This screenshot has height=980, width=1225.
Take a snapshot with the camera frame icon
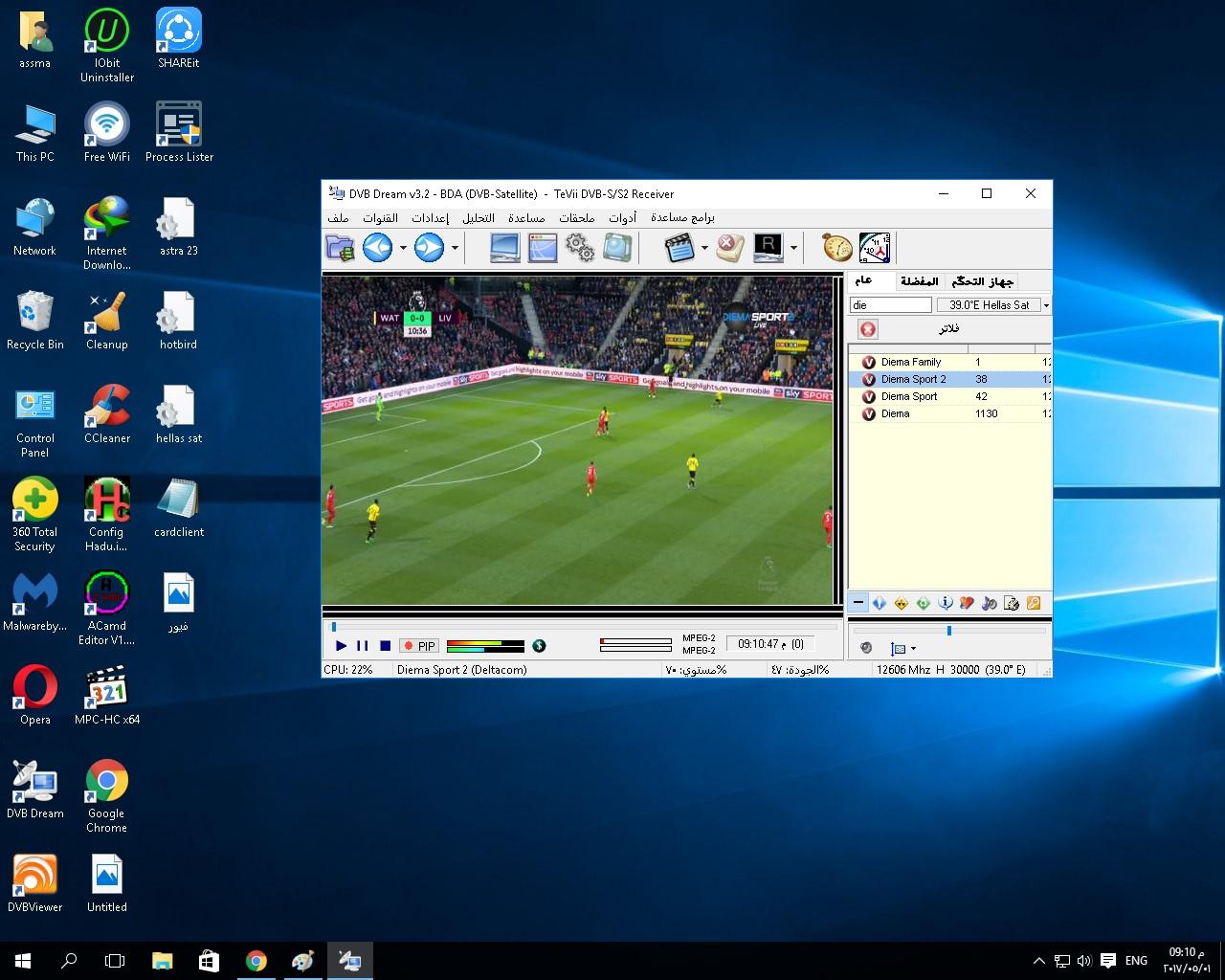click(618, 248)
